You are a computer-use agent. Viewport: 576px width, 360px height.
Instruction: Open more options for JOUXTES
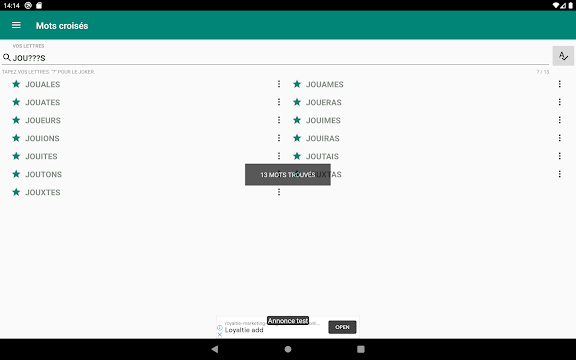click(279, 192)
